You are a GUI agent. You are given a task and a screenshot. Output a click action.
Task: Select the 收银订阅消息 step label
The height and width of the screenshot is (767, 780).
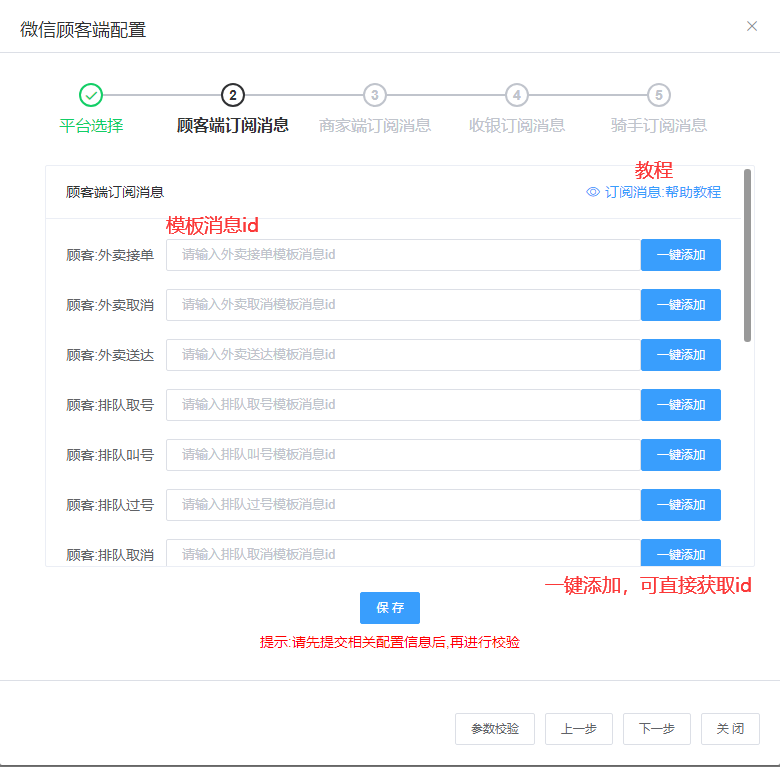pyautogui.click(x=517, y=125)
